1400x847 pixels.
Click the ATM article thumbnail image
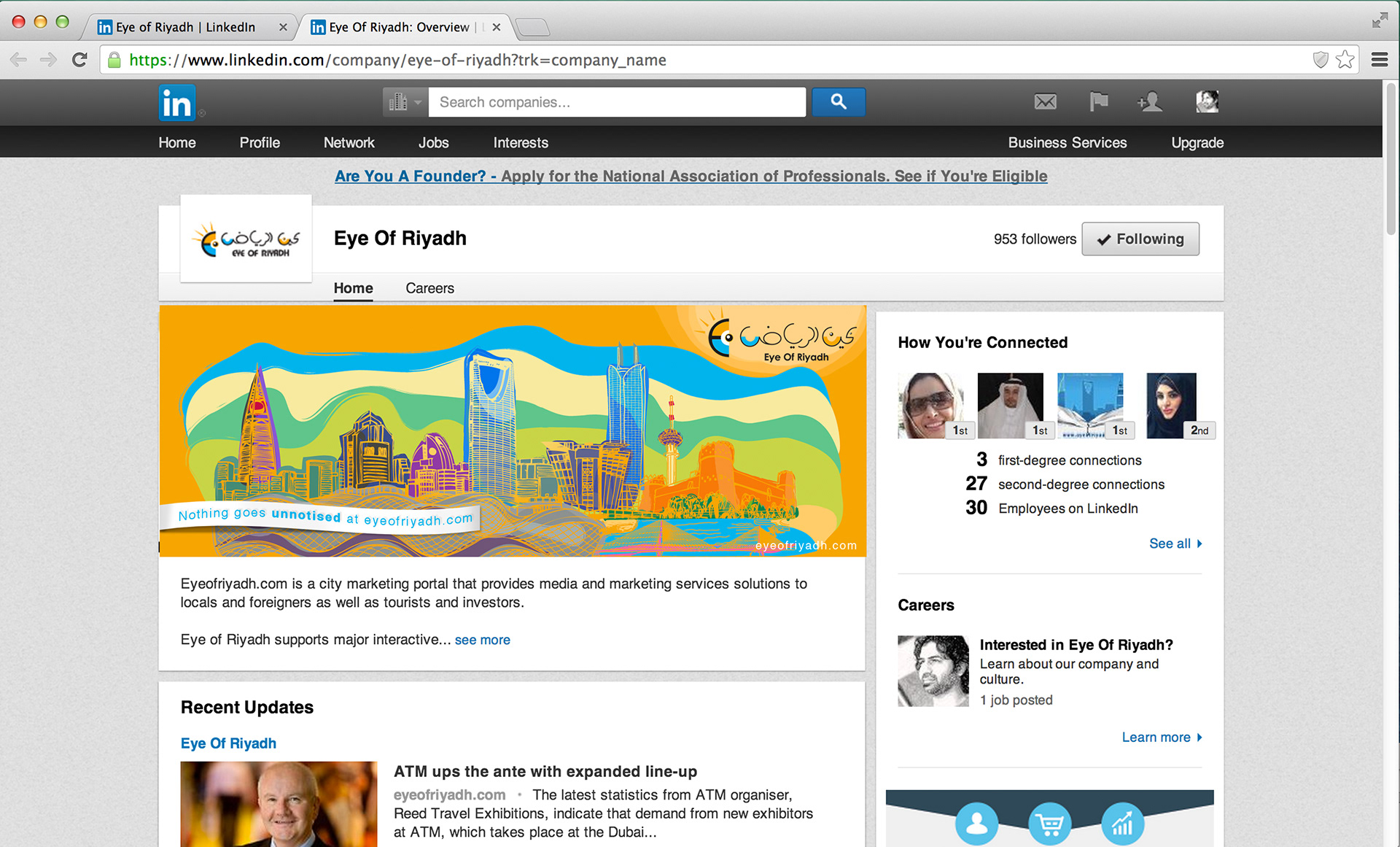pos(279,804)
